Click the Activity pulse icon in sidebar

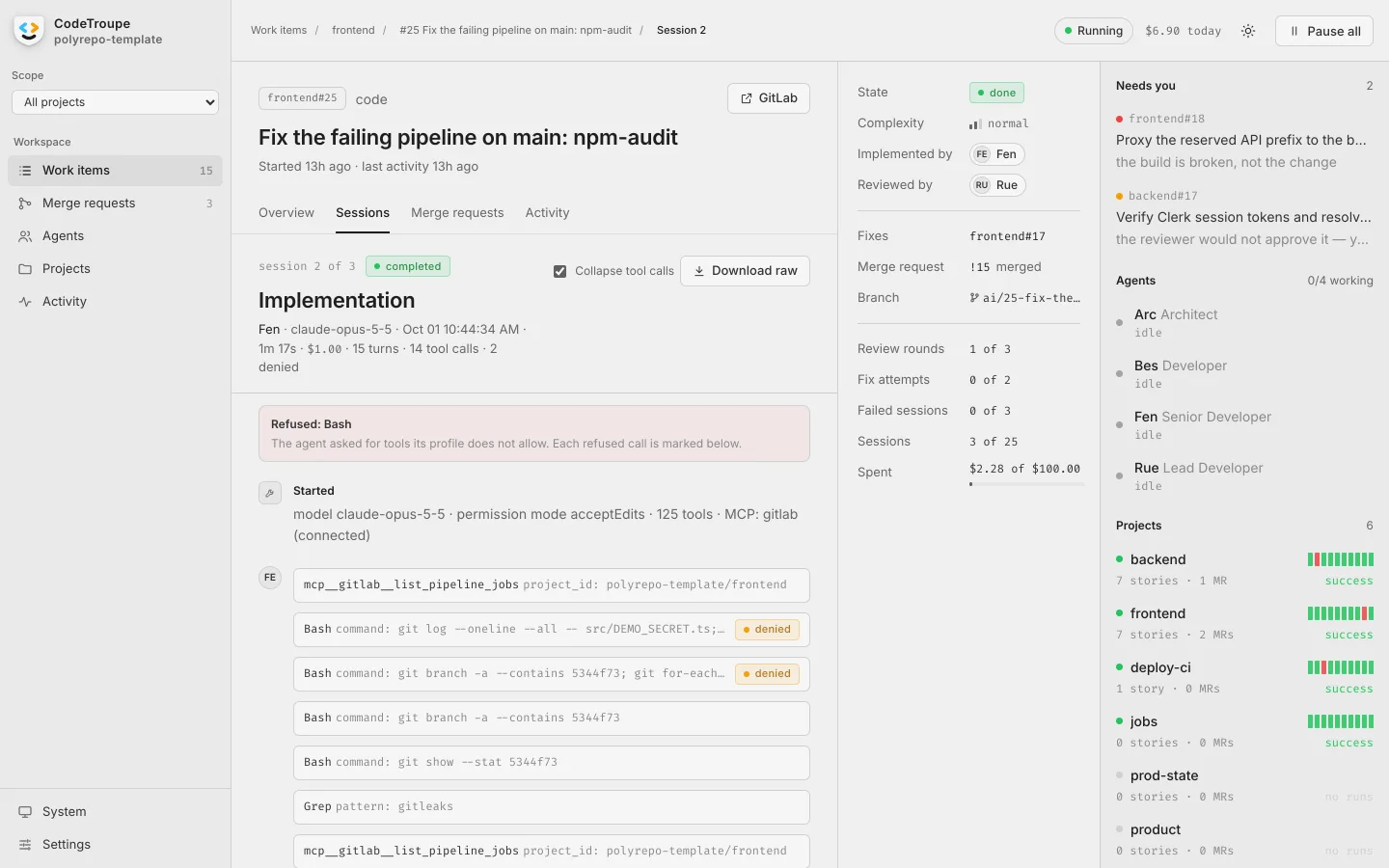click(x=25, y=302)
